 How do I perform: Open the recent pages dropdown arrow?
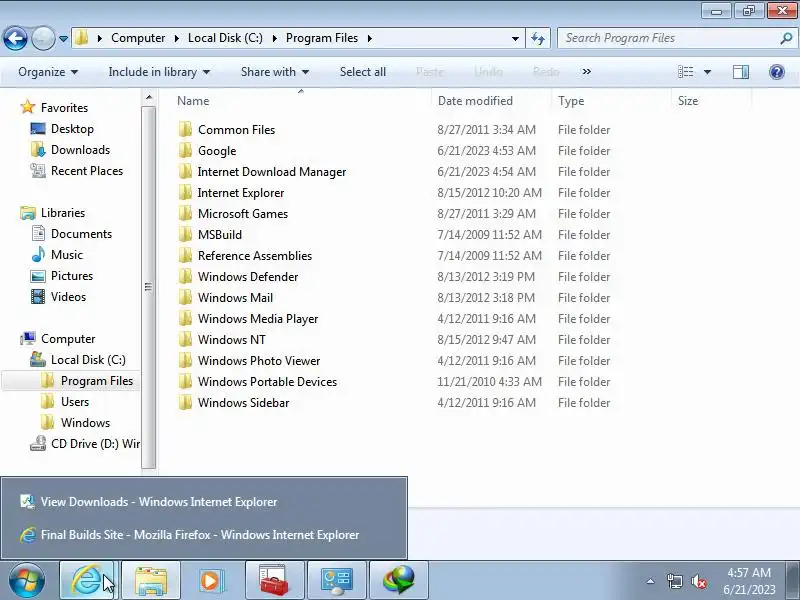[x=63, y=39]
